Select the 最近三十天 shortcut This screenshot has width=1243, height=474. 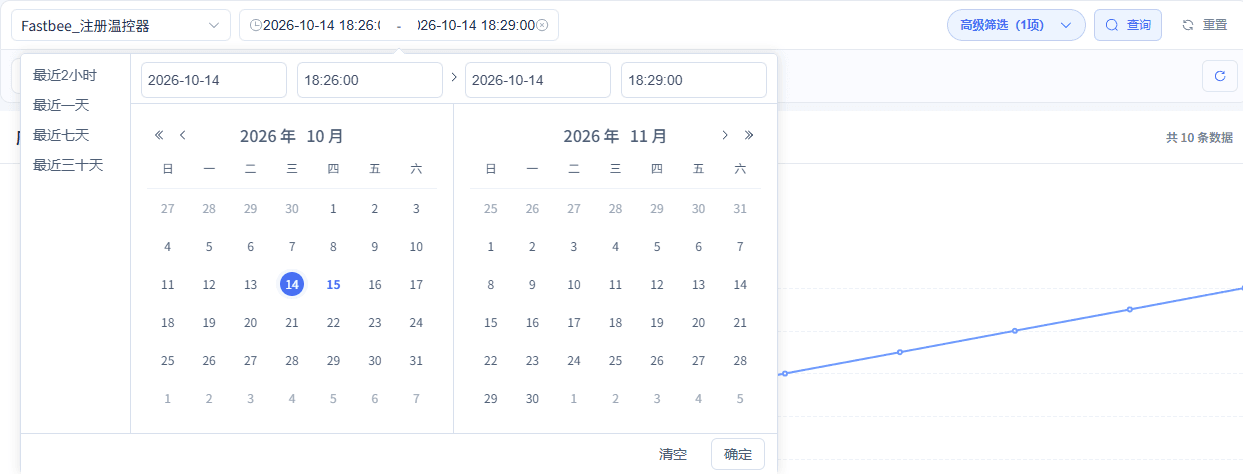tap(68, 165)
